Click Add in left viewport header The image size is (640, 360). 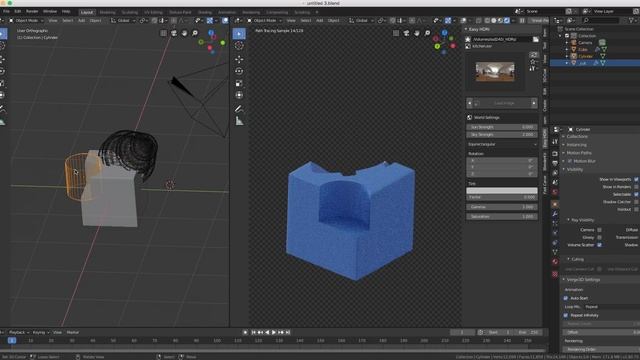82,20
